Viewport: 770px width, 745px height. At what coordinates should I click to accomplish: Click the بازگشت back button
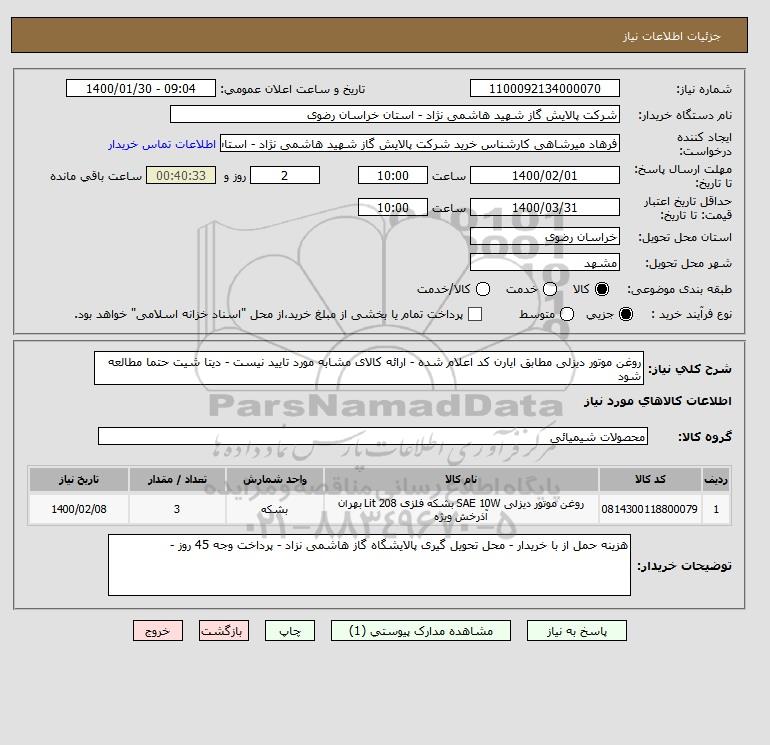pyautogui.click(x=224, y=631)
